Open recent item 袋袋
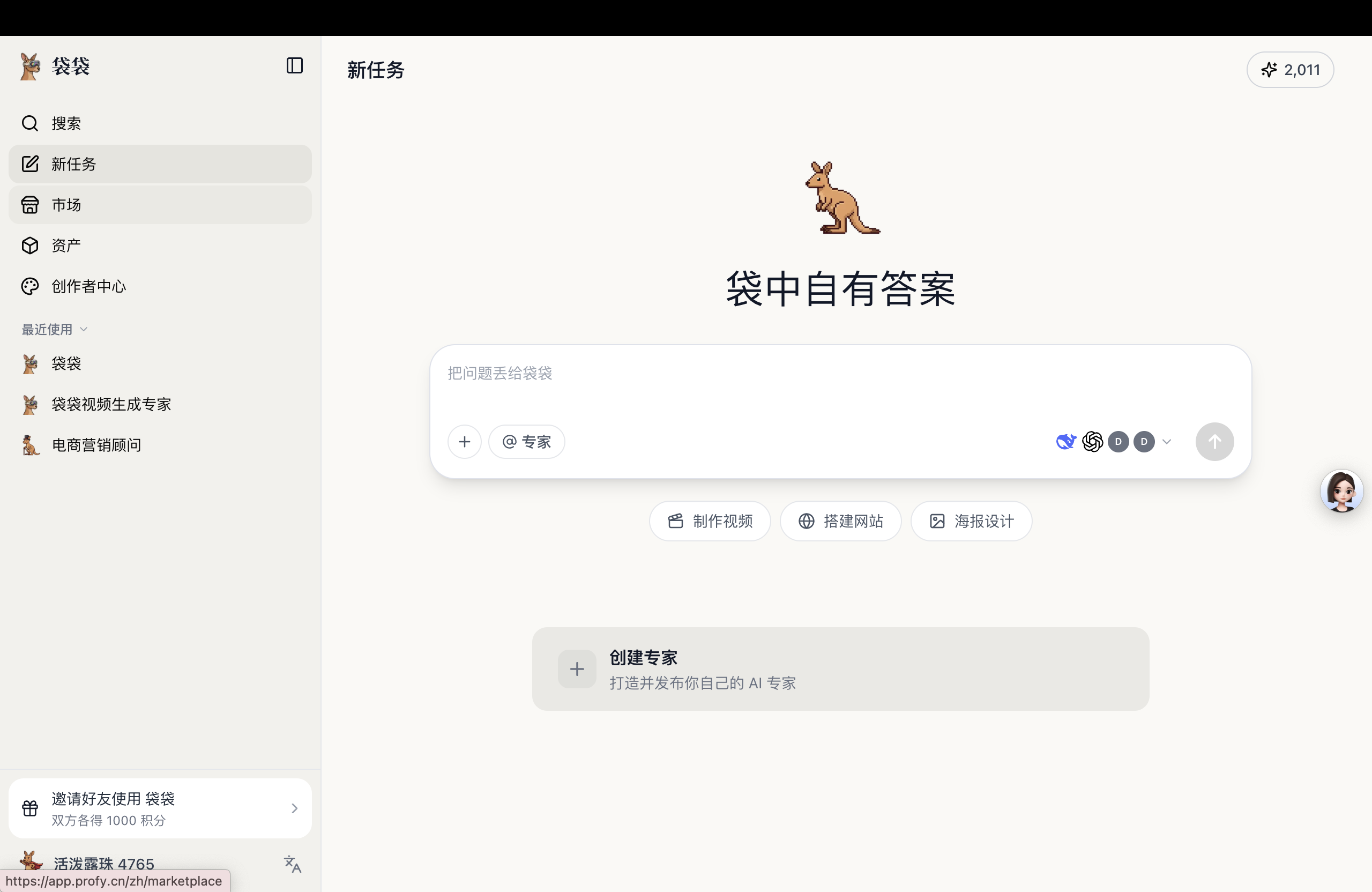 click(x=160, y=364)
